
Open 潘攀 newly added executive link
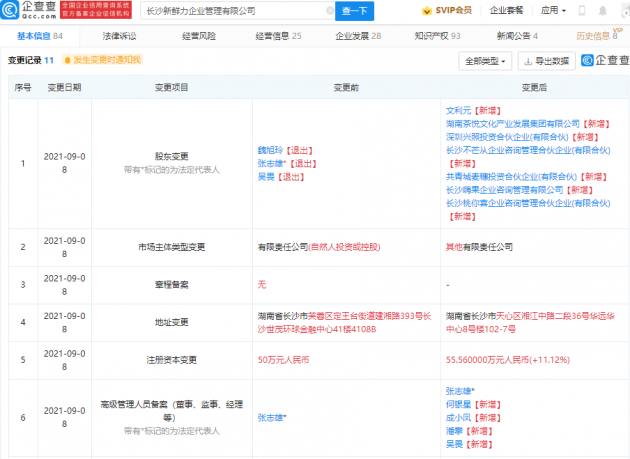(x=454, y=431)
